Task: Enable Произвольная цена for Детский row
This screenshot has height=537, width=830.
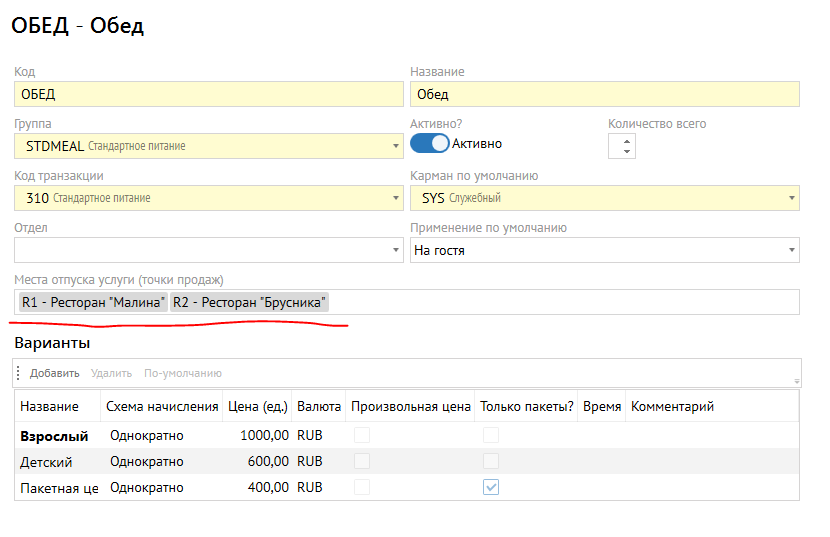Action: click(361, 462)
